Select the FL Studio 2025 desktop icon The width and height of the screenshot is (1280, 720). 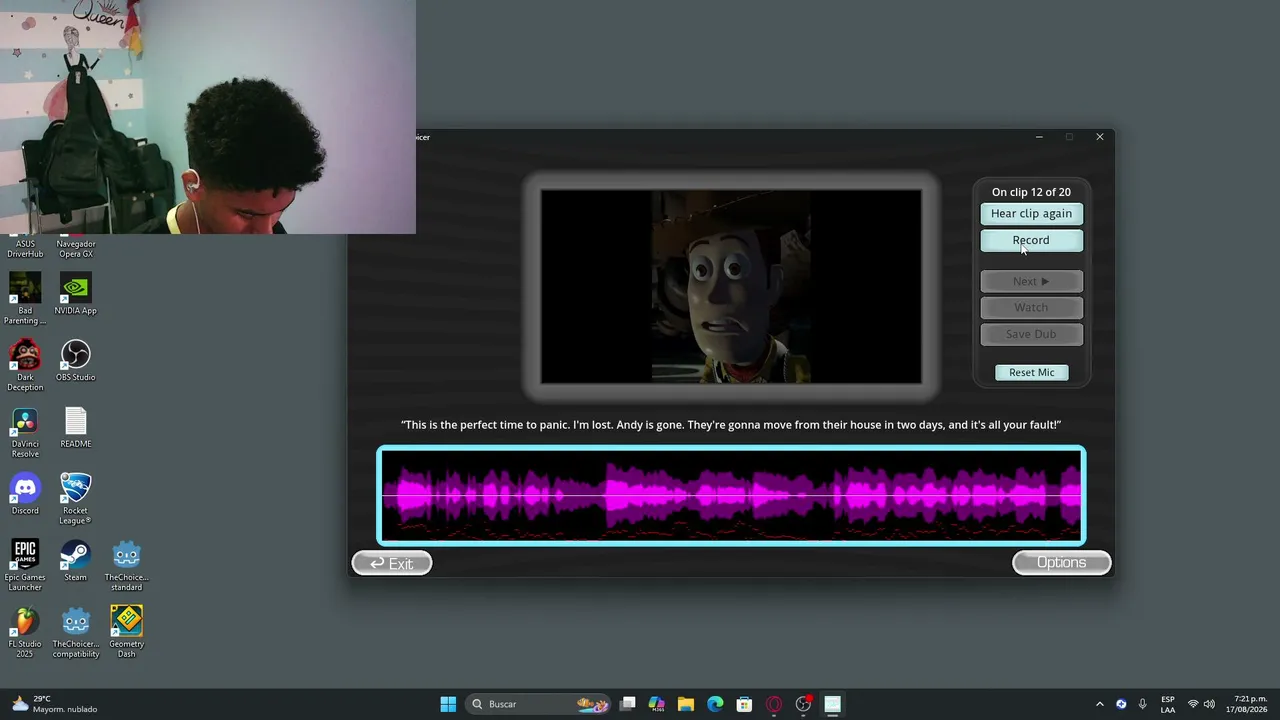click(x=25, y=633)
